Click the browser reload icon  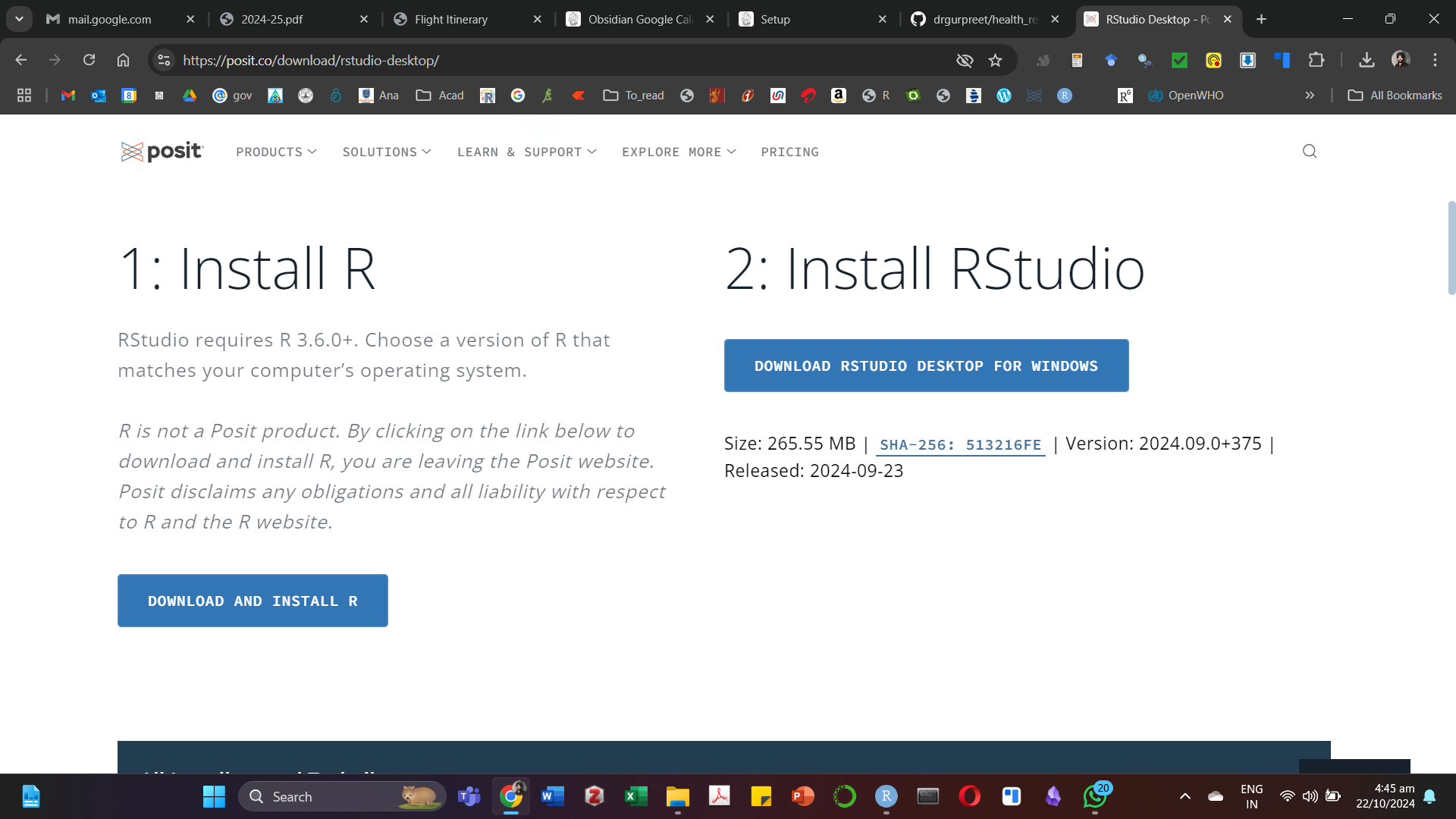[89, 61]
